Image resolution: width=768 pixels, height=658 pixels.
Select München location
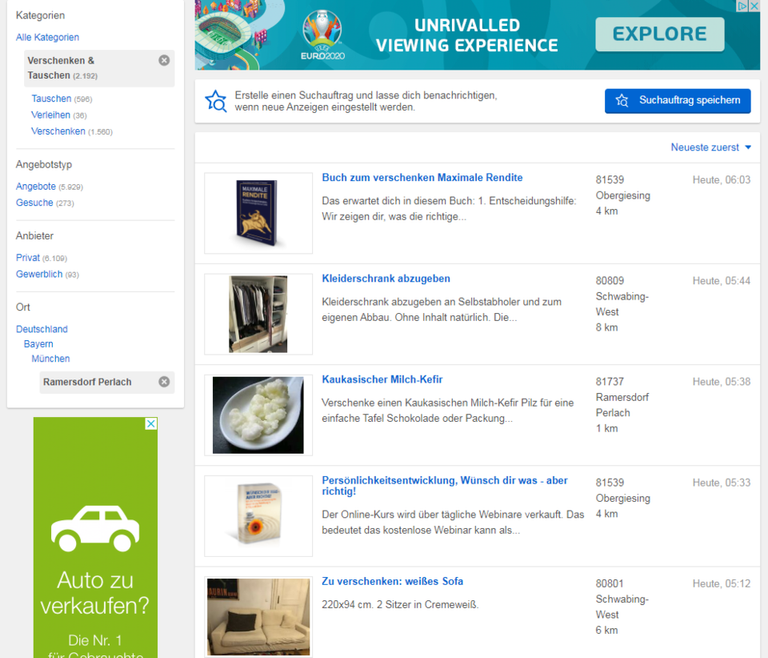(50, 359)
